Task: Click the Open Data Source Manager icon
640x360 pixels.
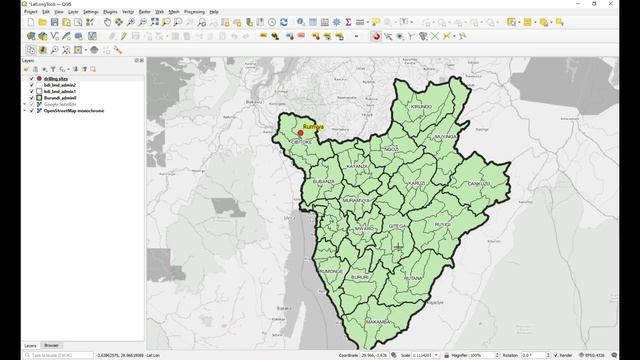Action: coord(31,36)
